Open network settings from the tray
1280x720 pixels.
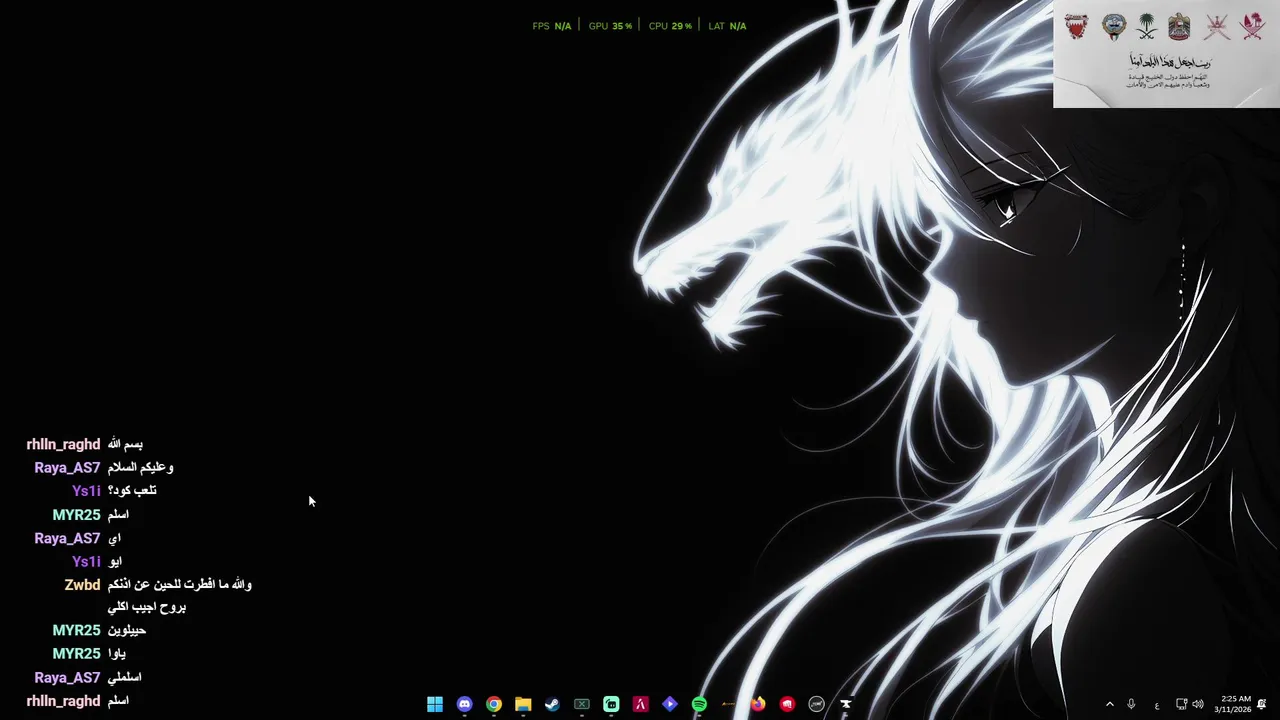click(1181, 704)
